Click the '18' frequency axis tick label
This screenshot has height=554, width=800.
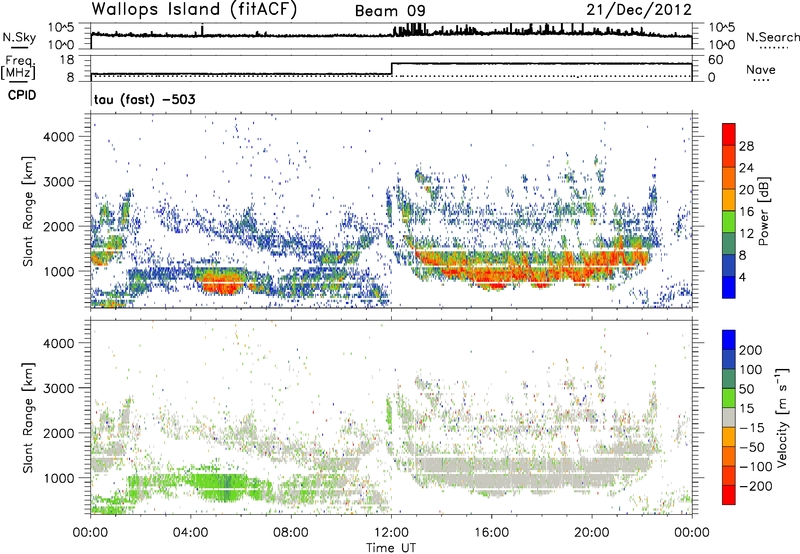coord(67,60)
